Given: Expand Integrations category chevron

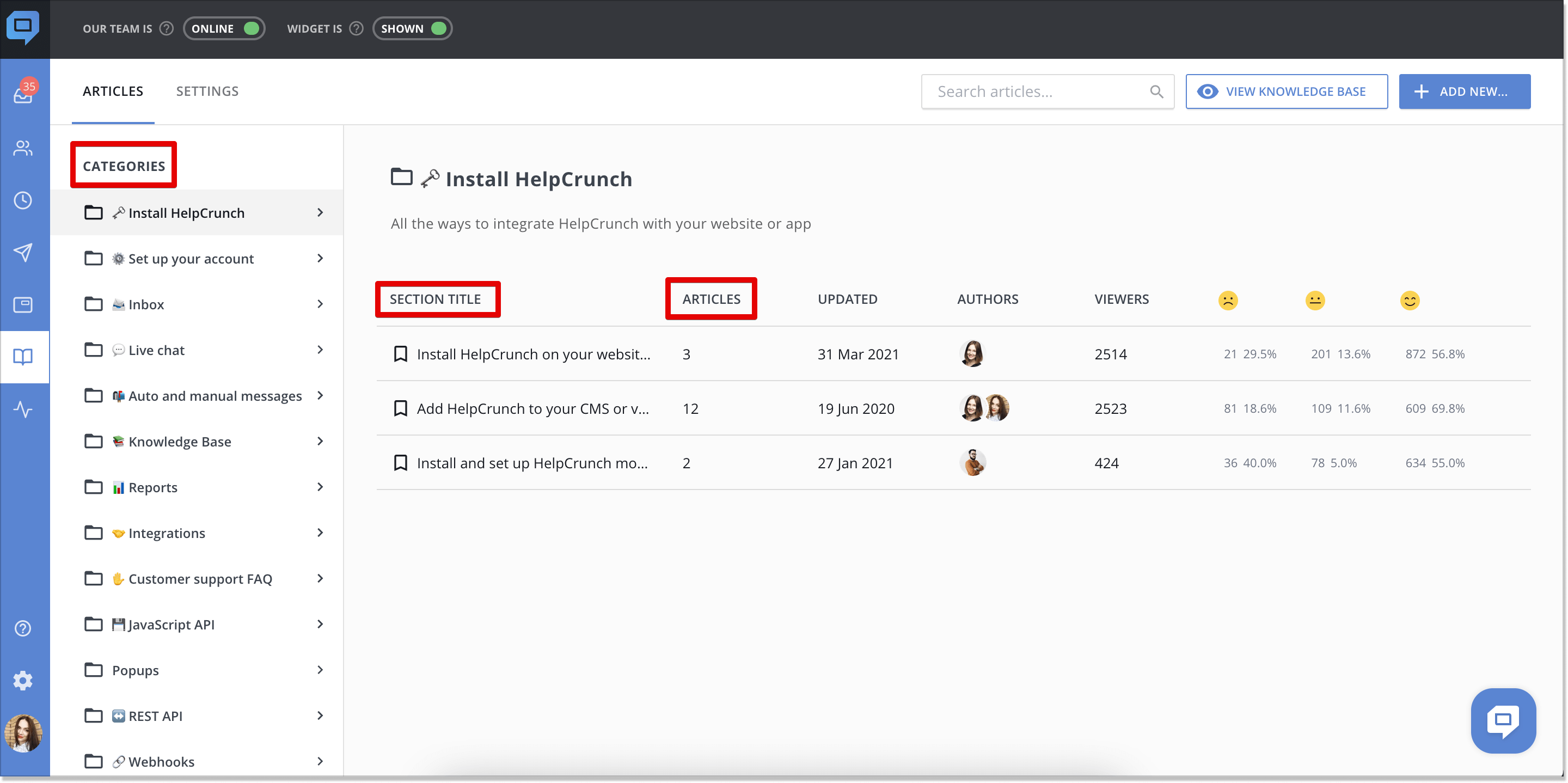Looking at the screenshot, I should pos(320,533).
